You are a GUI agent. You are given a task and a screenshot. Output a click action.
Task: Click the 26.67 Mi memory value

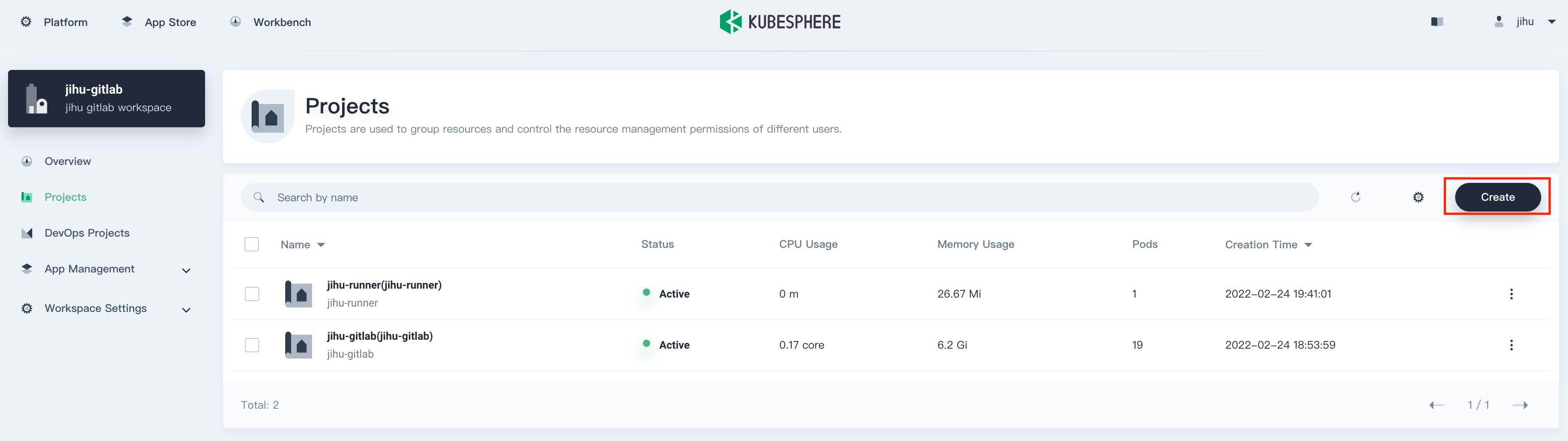point(959,294)
